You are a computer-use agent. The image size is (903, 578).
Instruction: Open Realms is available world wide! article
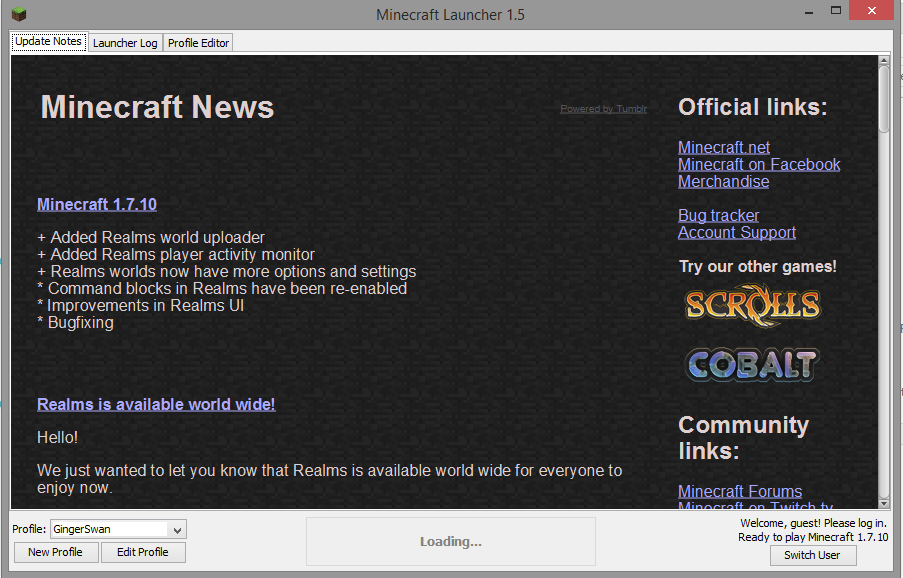click(156, 404)
